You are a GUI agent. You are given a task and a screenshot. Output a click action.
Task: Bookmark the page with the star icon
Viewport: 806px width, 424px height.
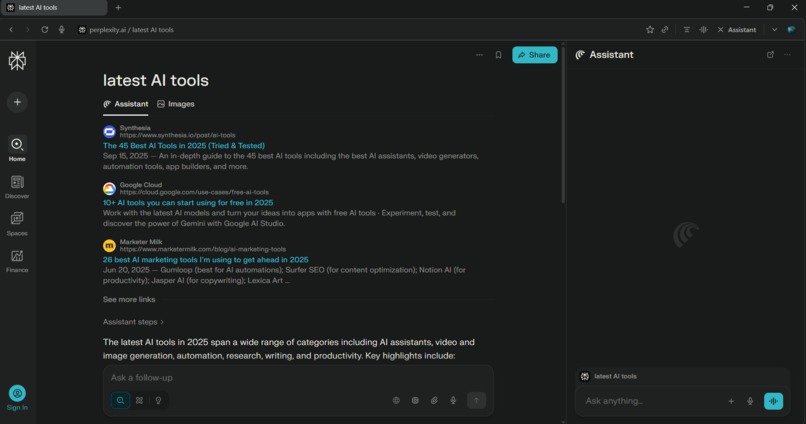(x=650, y=30)
